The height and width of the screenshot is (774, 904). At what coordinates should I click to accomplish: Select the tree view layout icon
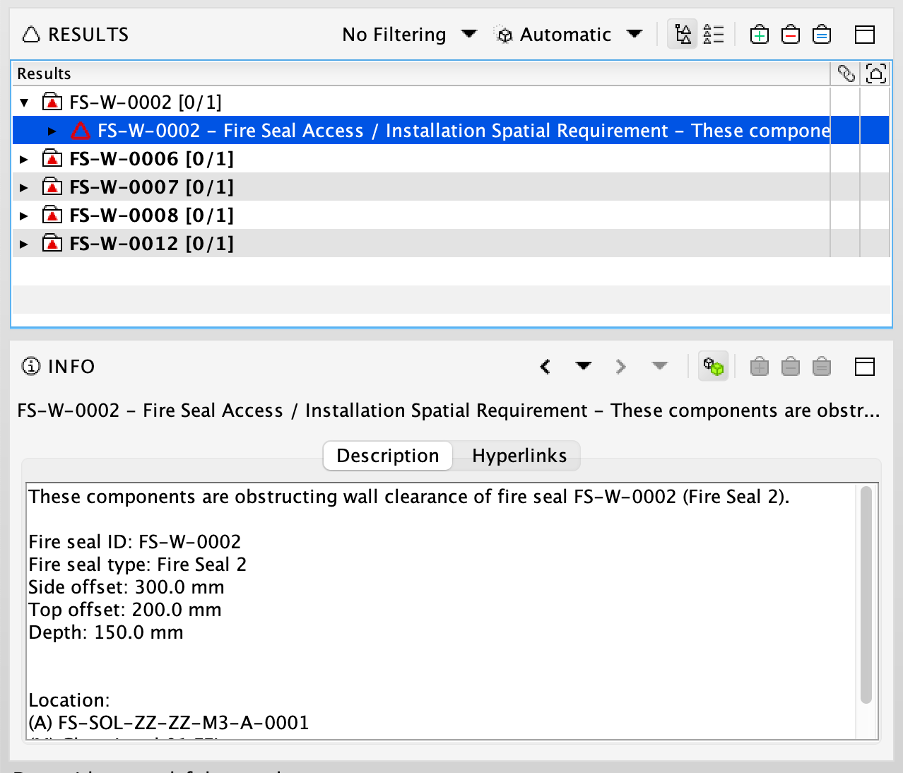(682, 34)
